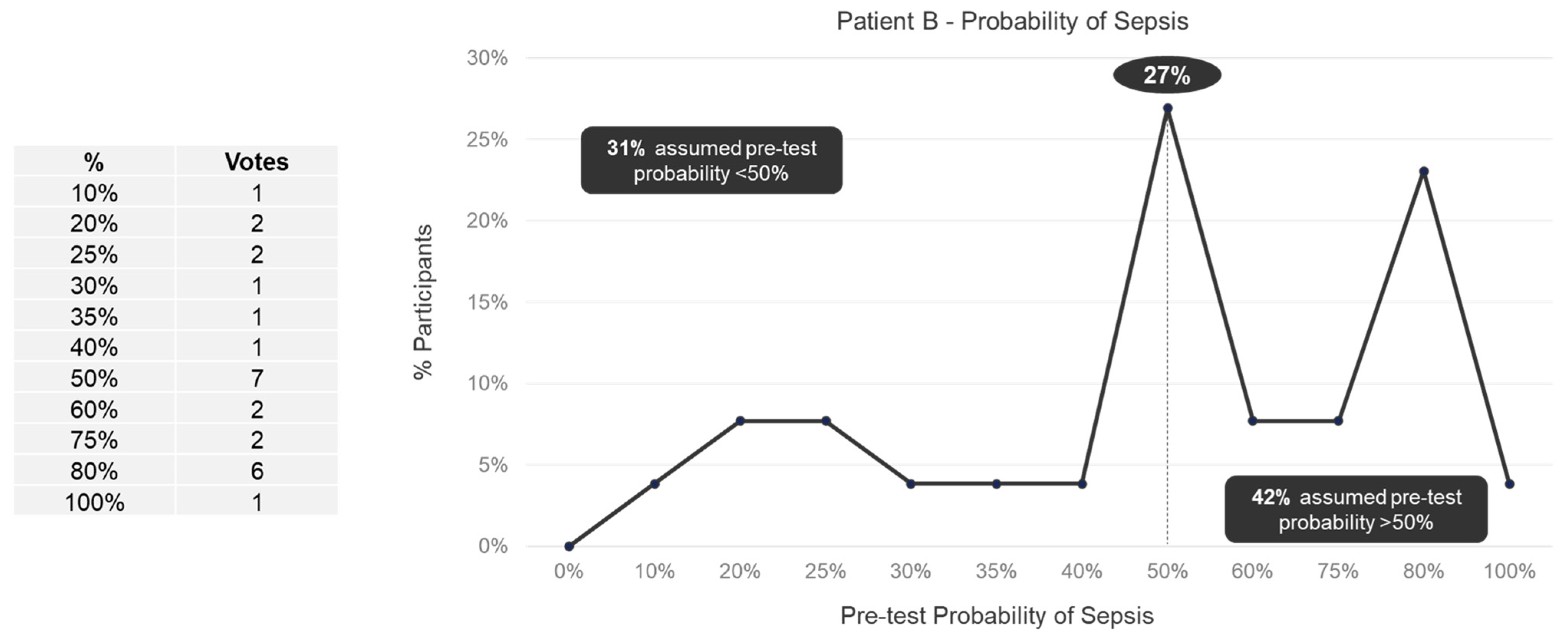Screen dimensions: 1568x642
Task: Click the chart title 'Patient B - Probability of Sepsis'
Action: click(1012, 21)
